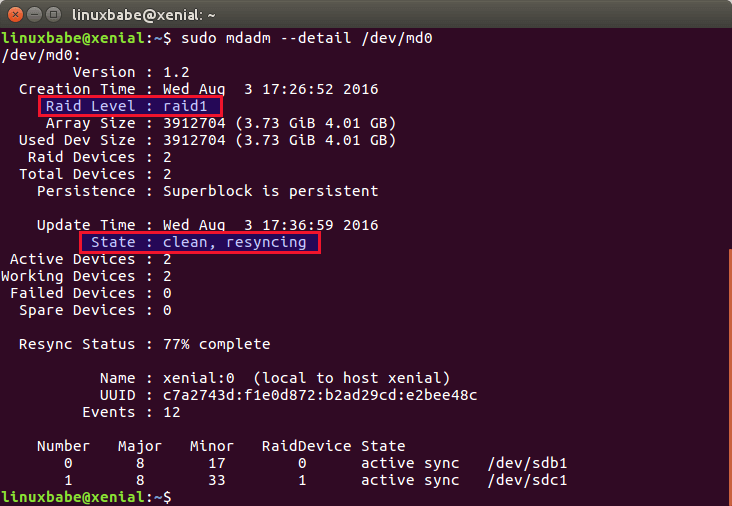Minimize the terminal window

[34, 14]
